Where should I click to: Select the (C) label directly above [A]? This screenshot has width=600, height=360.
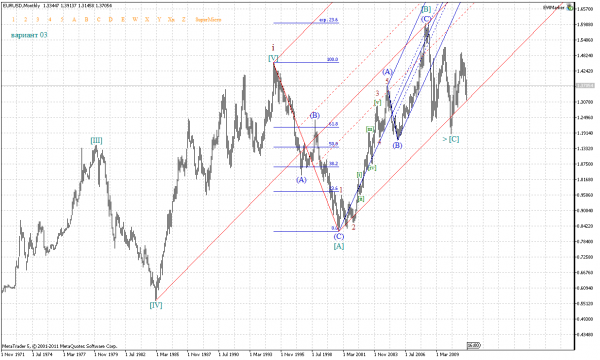339,236
